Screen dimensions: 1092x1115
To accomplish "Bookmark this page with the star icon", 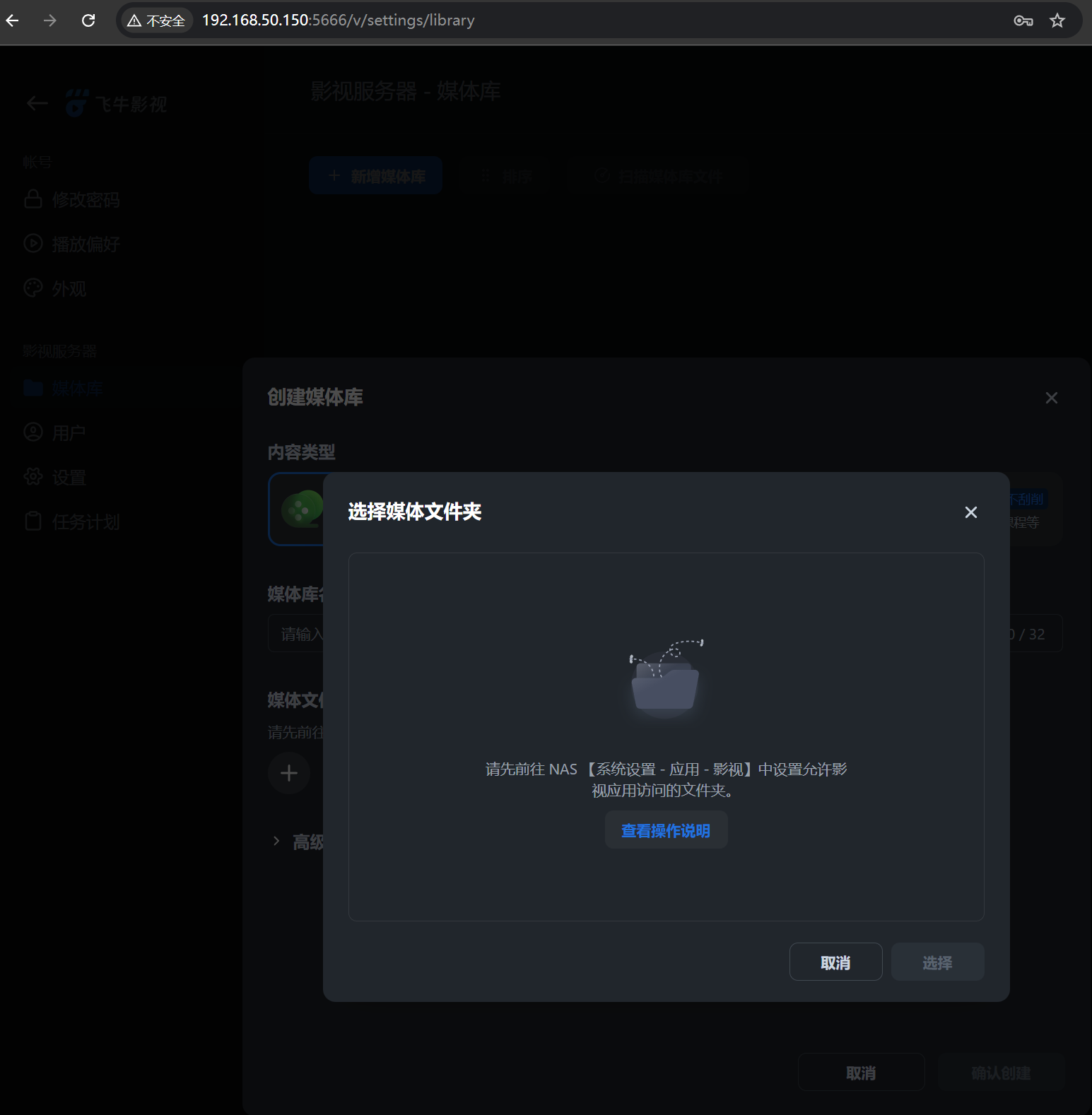I will pos(1057,20).
